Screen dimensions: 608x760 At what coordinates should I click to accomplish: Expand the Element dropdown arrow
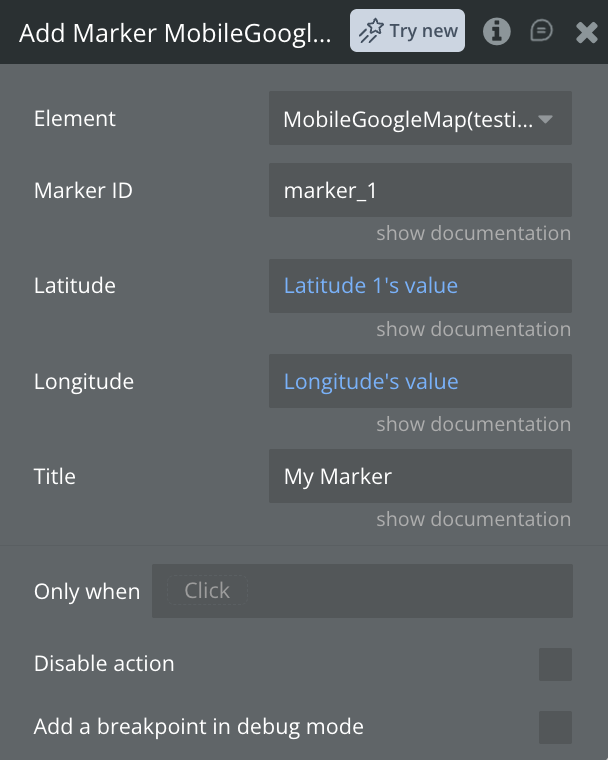coord(546,119)
